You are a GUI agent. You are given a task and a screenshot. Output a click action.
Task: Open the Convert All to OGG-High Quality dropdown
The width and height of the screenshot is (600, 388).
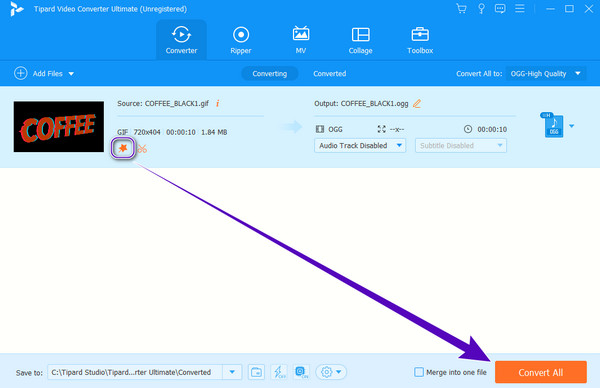[x=546, y=73]
